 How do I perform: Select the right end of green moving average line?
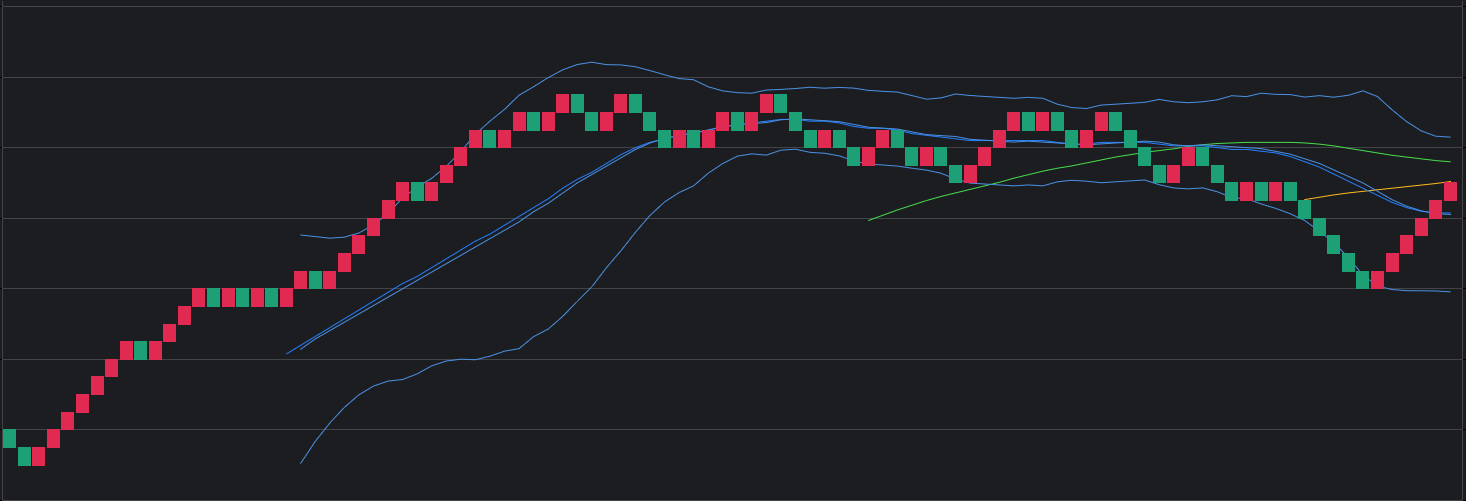click(x=1449, y=161)
